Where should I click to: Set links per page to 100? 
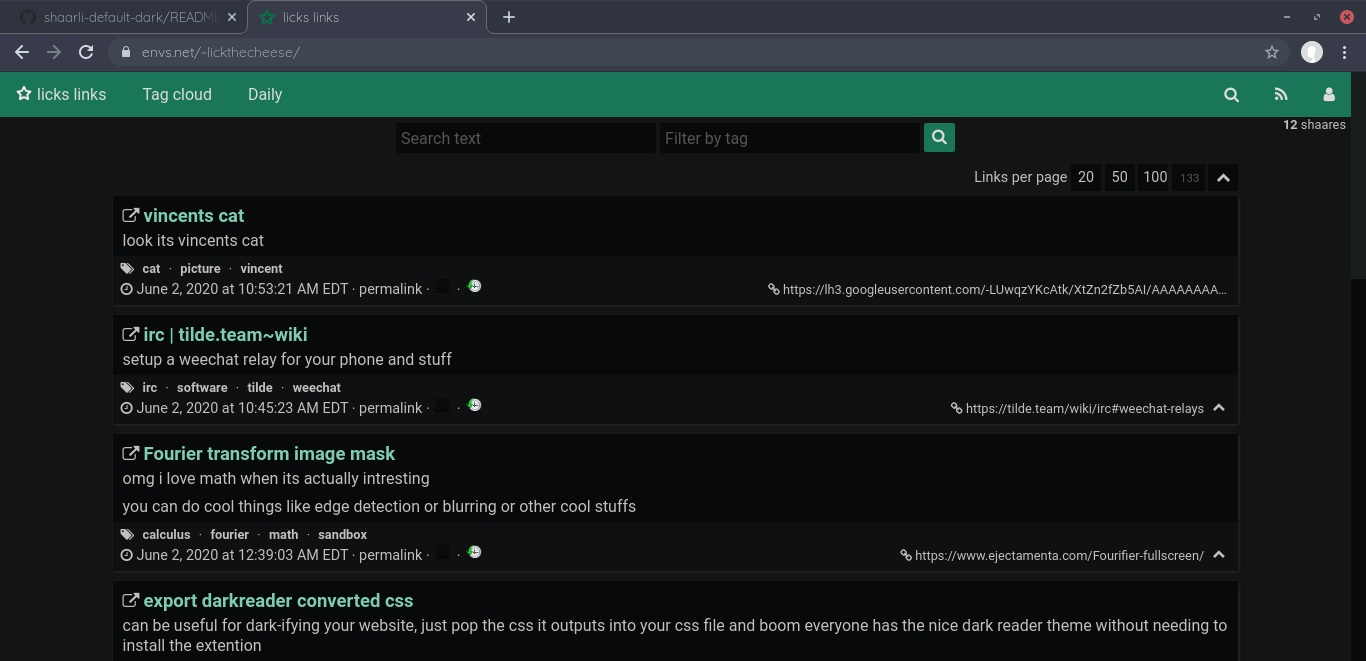point(1154,177)
